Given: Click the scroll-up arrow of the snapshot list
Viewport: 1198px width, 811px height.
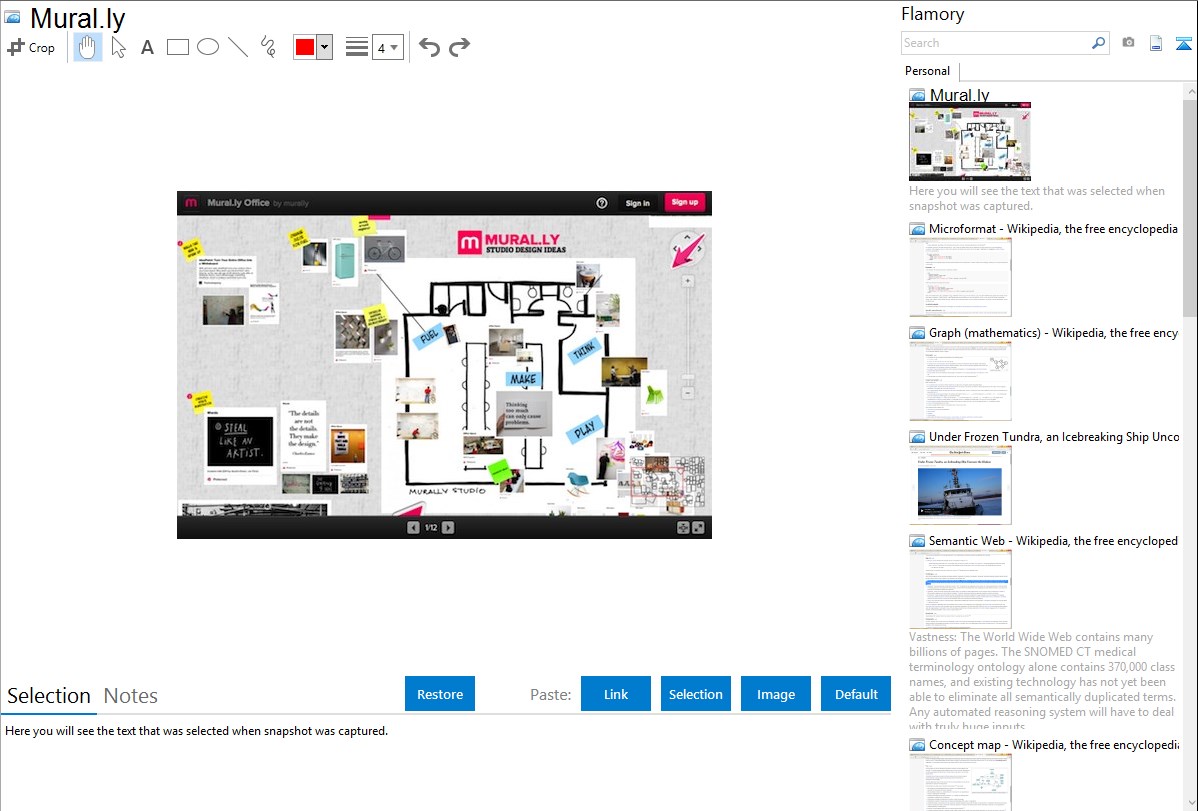Looking at the screenshot, I should tap(1191, 91).
